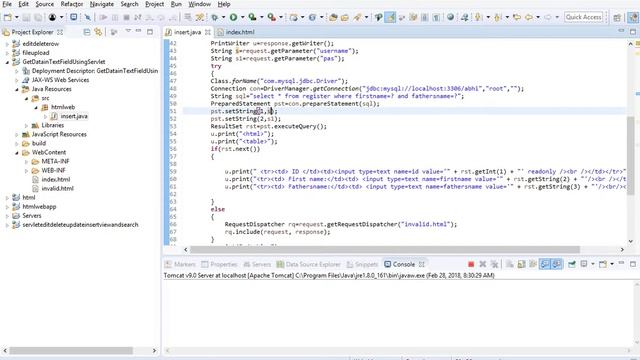Open the Navigate menu
This screenshot has height=360, width=640.
click(x=102, y=4)
